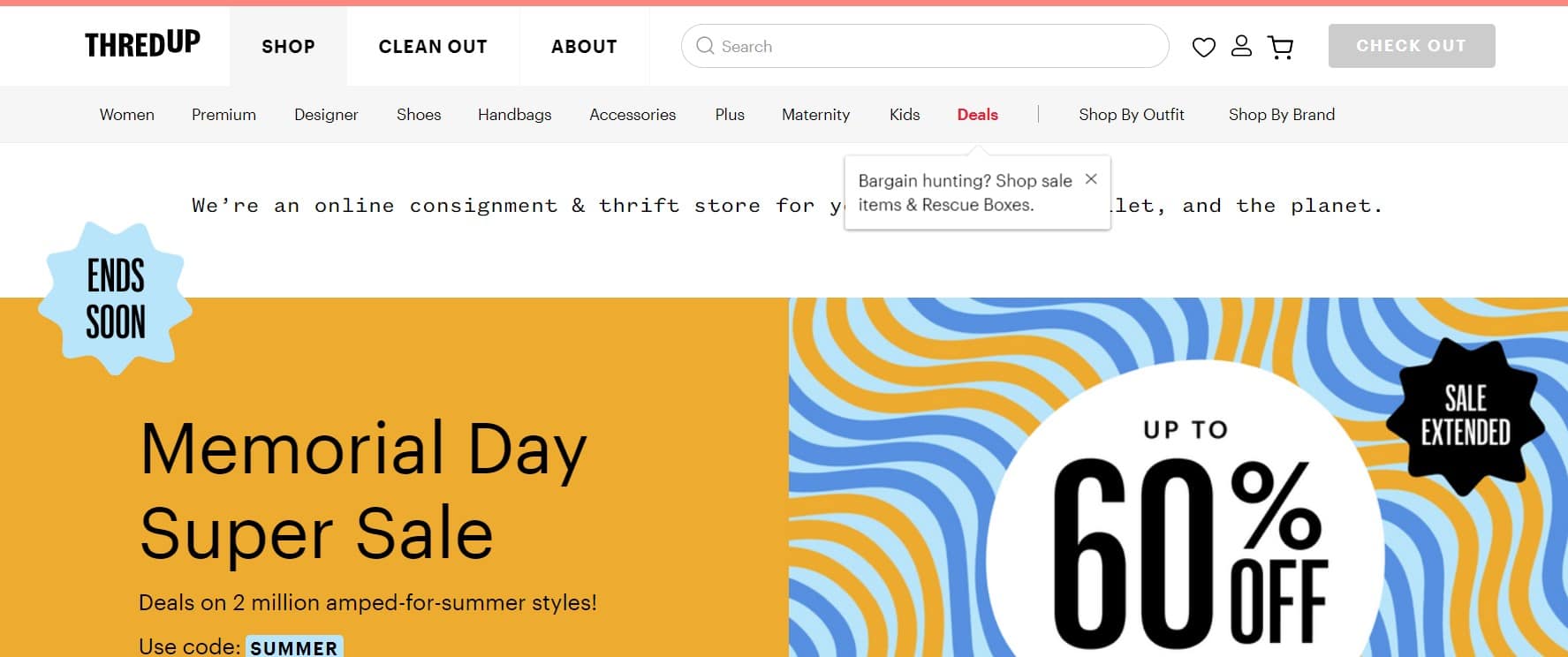Open the shopping cart icon
1568x657 pixels.
coord(1280,47)
